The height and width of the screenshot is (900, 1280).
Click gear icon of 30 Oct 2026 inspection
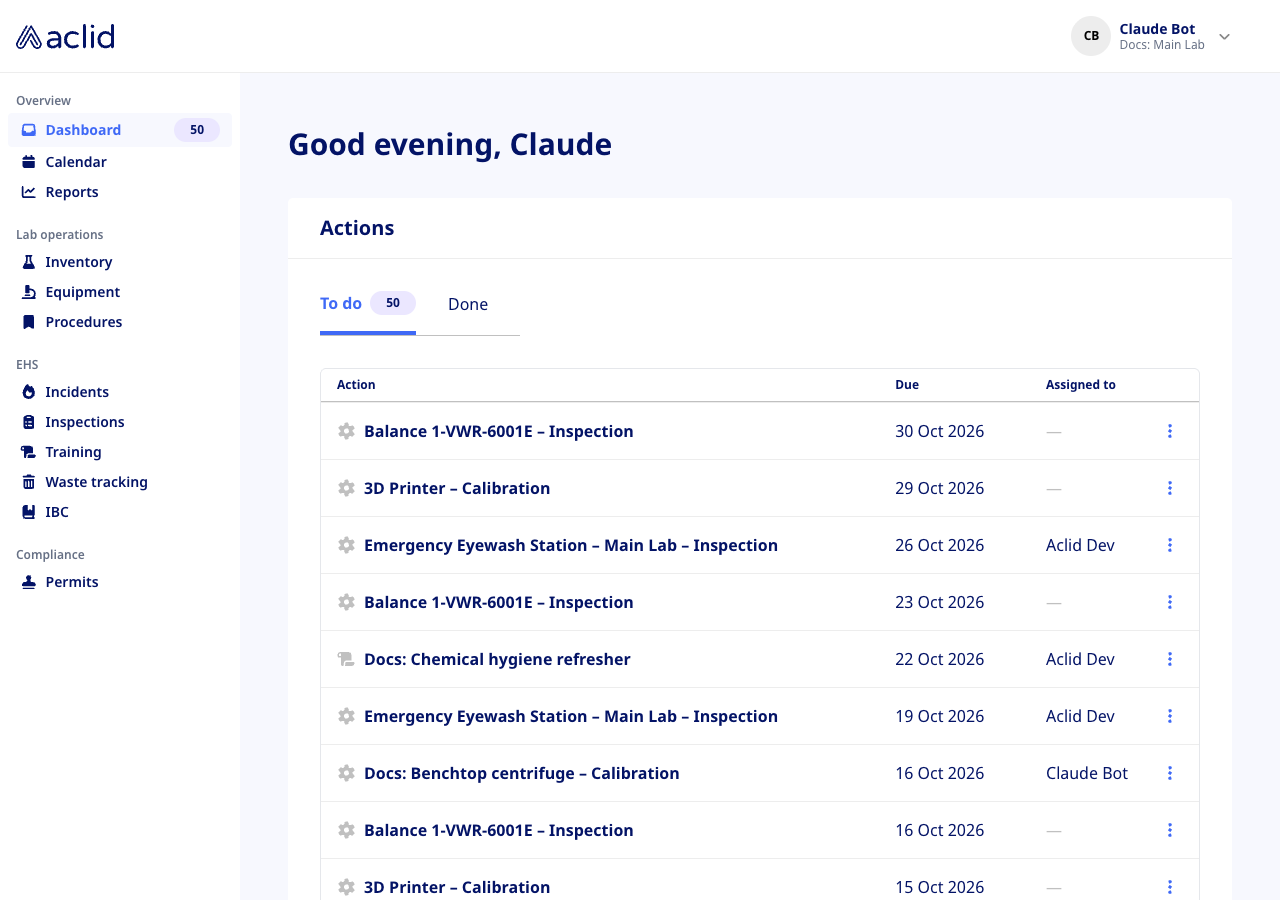coord(346,431)
